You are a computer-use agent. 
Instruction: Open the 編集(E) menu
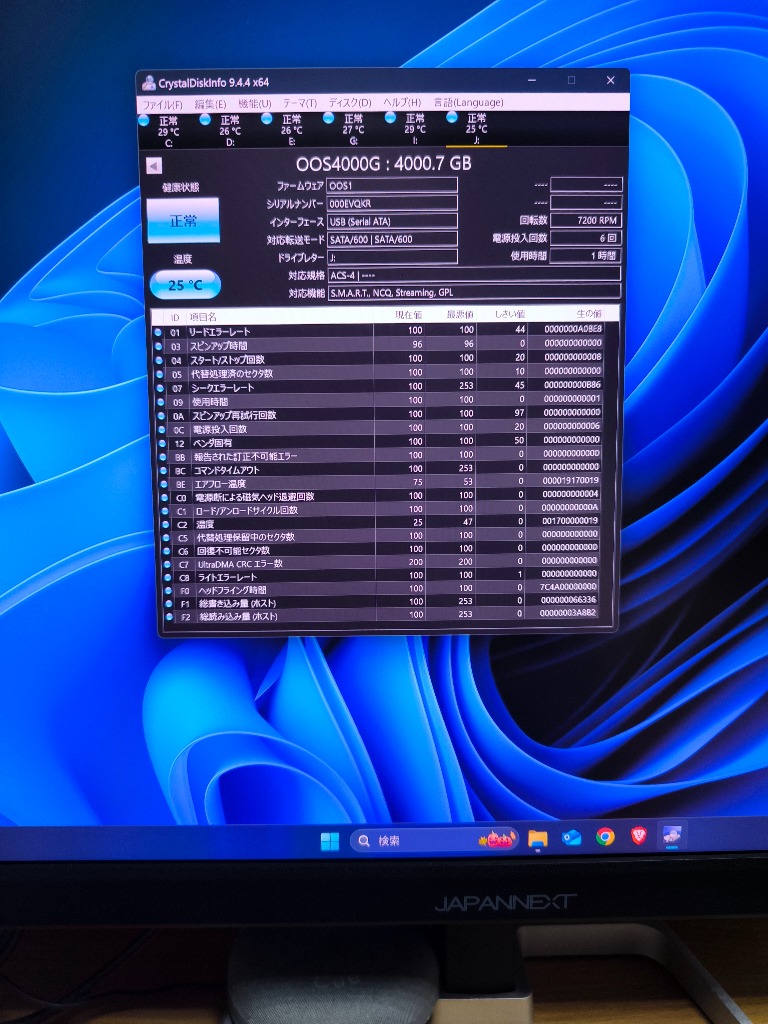point(210,104)
